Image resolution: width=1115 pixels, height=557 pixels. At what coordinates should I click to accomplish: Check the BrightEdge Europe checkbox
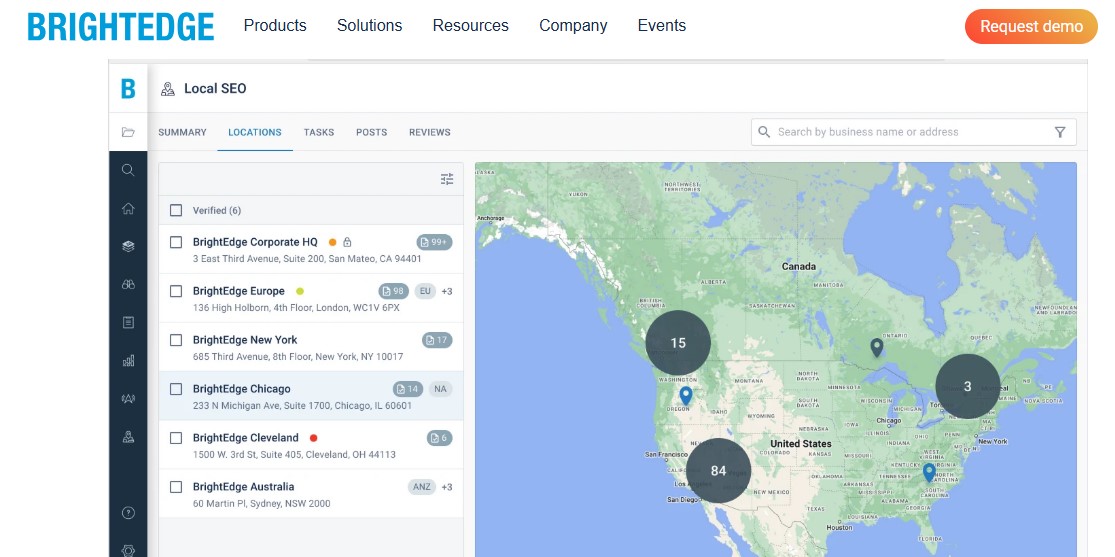pos(176,291)
